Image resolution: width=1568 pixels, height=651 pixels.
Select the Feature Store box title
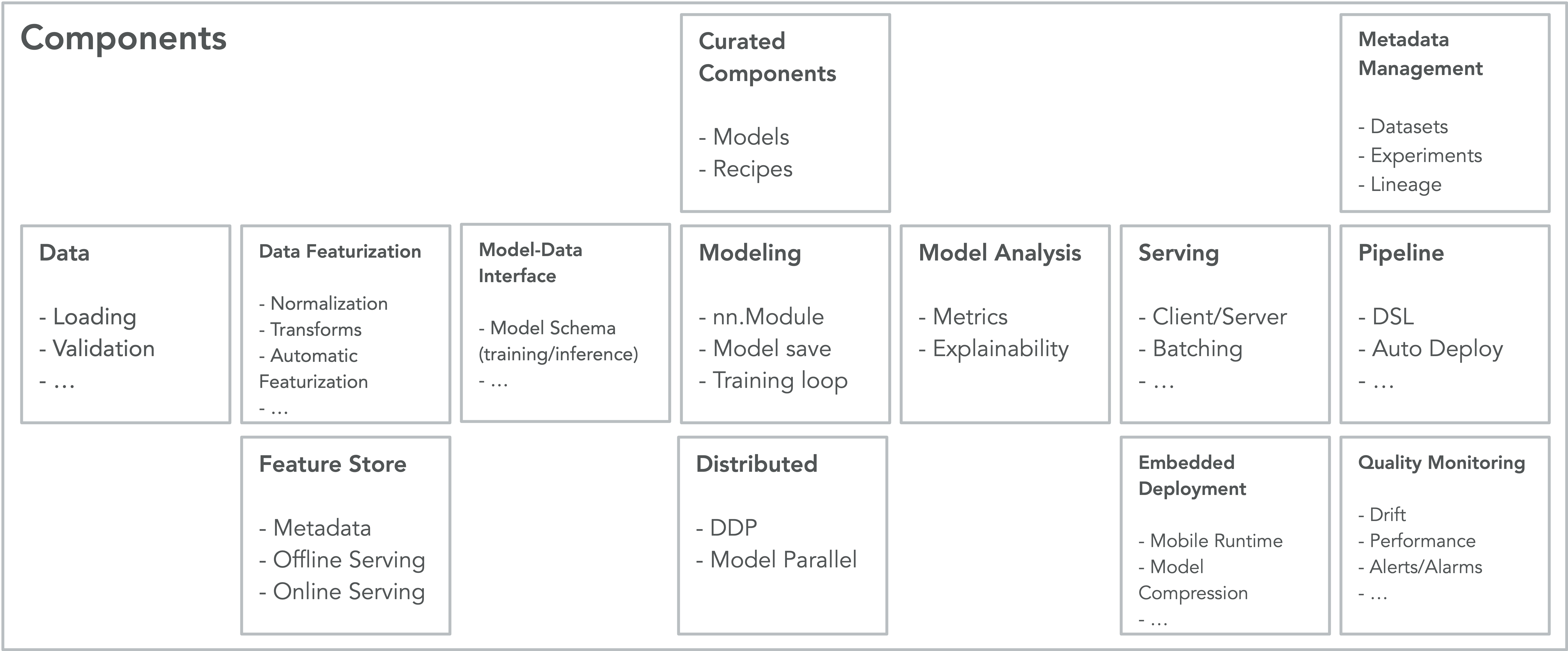332,464
